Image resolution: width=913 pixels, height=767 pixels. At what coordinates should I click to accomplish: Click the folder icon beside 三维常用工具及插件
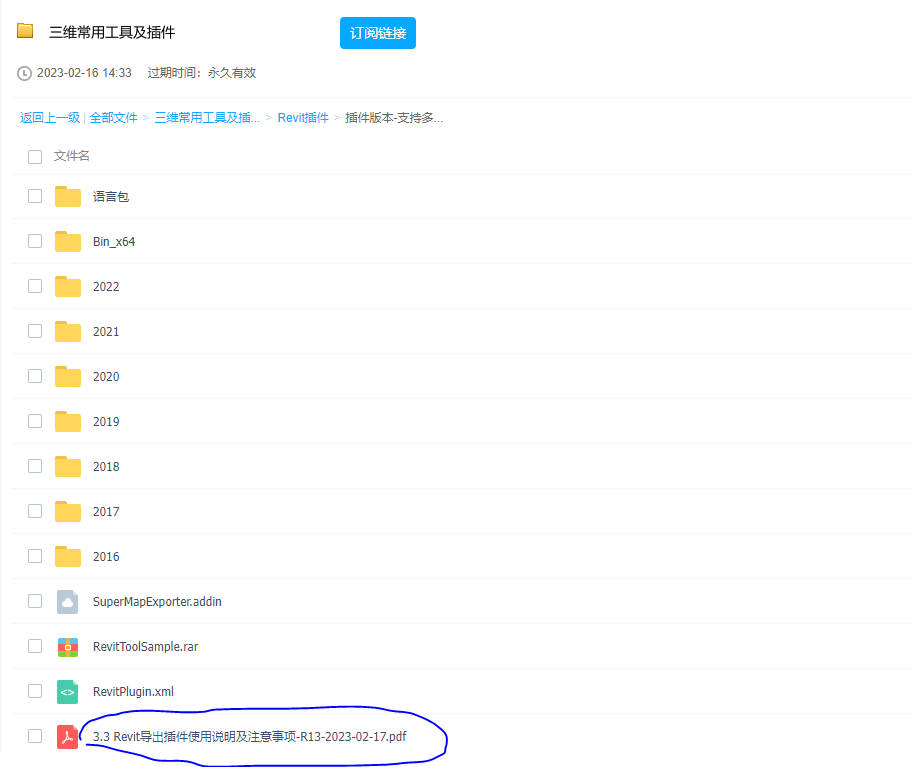(25, 30)
